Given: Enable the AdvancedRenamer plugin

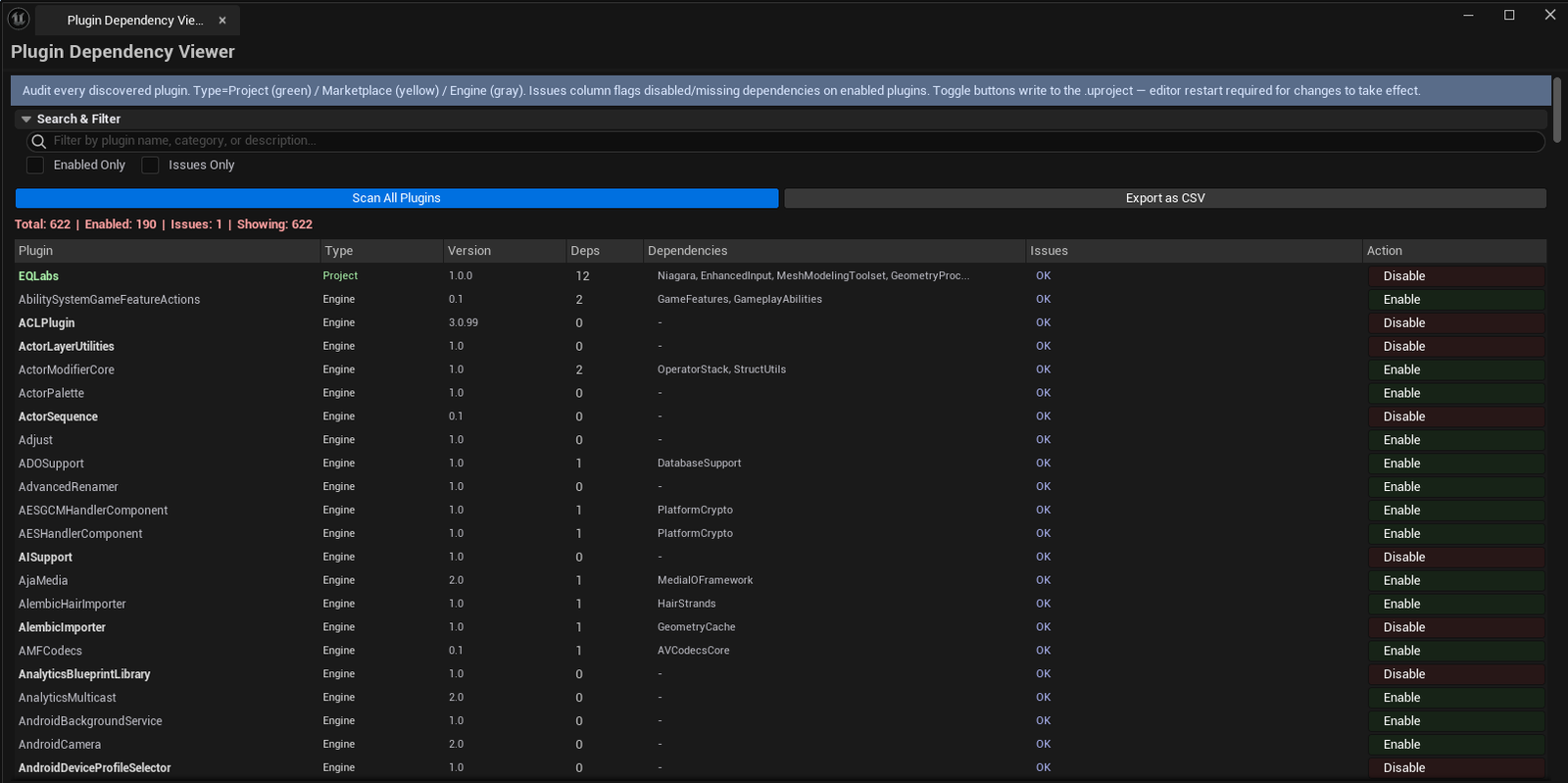Looking at the screenshot, I should click(x=1456, y=487).
